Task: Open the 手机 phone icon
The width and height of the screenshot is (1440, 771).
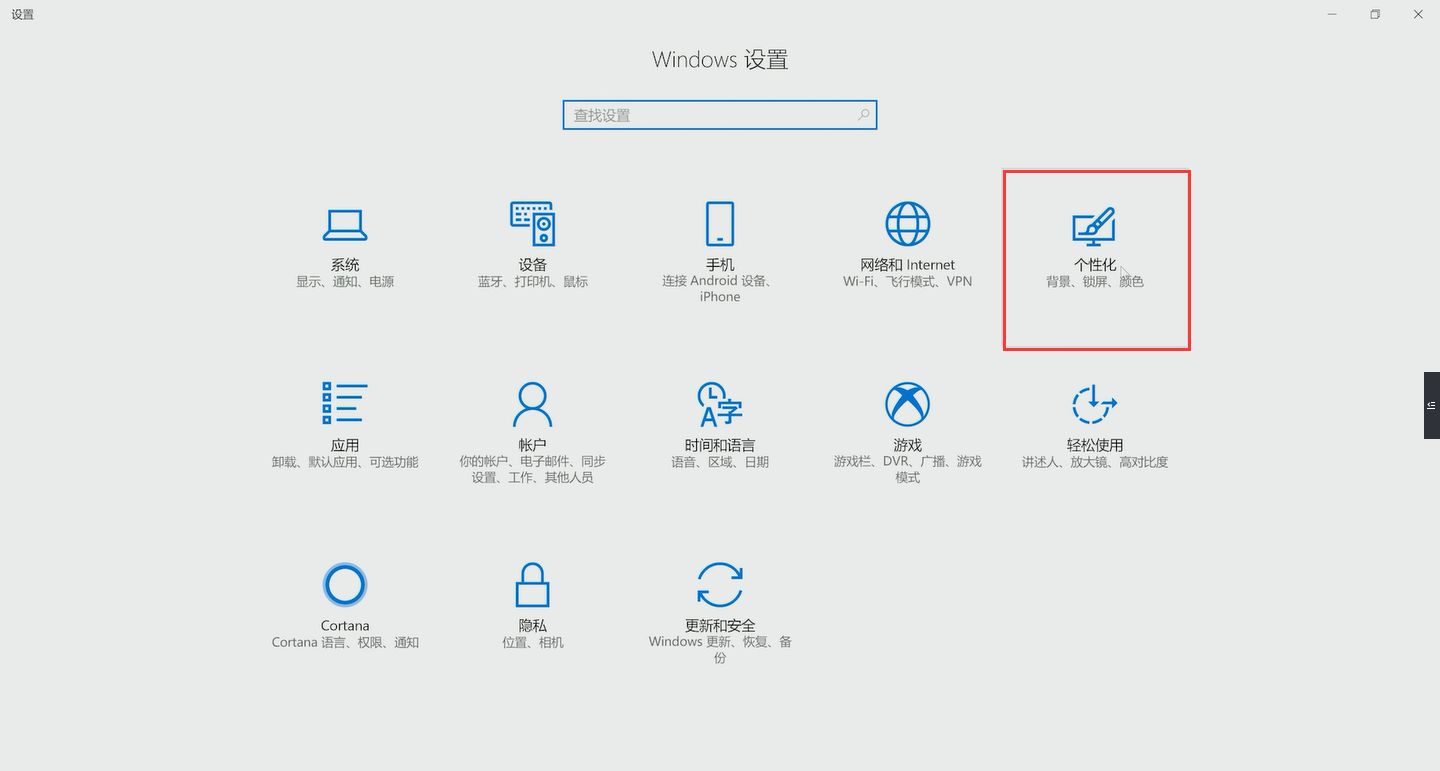Action: [x=720, y=224]
